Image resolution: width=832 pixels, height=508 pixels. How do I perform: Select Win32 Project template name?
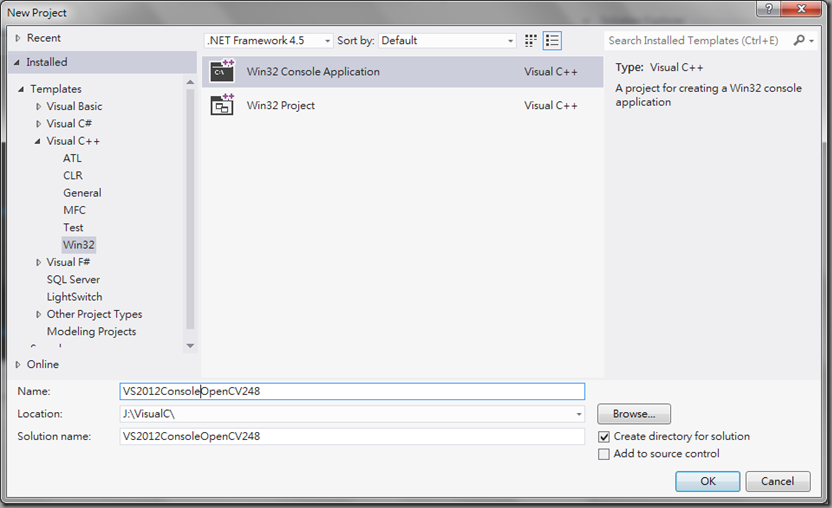pos(281,106)
